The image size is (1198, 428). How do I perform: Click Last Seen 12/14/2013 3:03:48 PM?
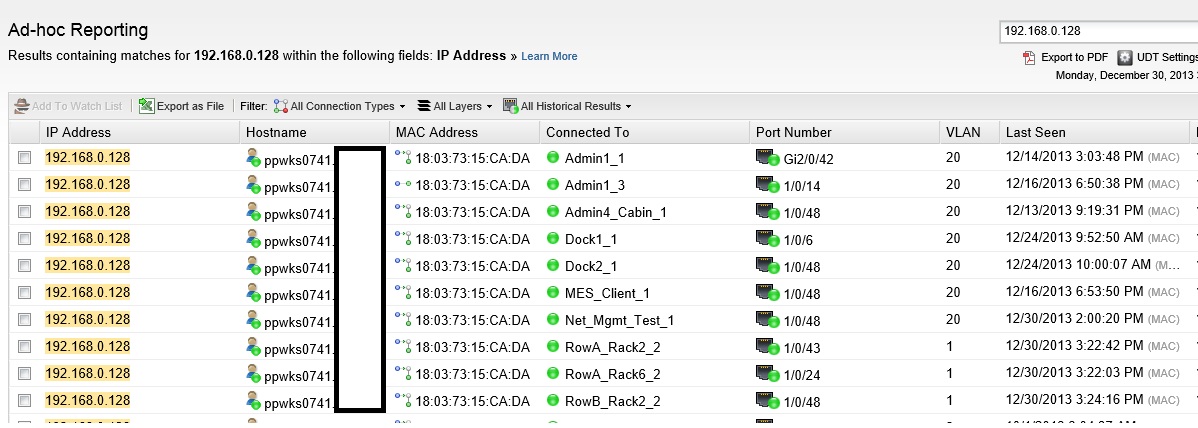tap(1074, 158)
